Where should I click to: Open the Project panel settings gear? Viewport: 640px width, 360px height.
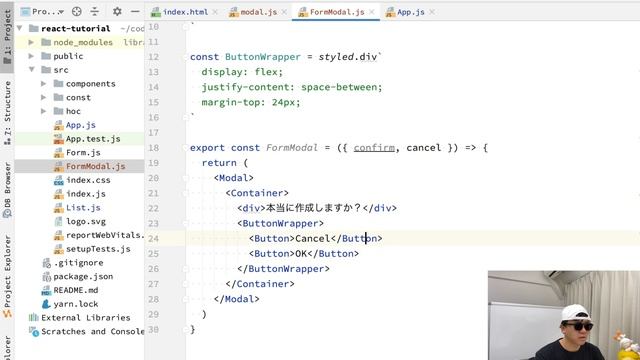[117, 11]
